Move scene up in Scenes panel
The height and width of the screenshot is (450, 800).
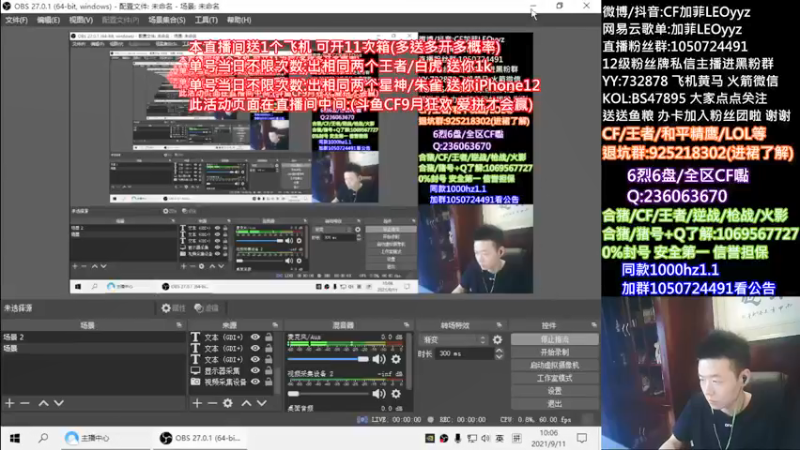coord(43,403)
